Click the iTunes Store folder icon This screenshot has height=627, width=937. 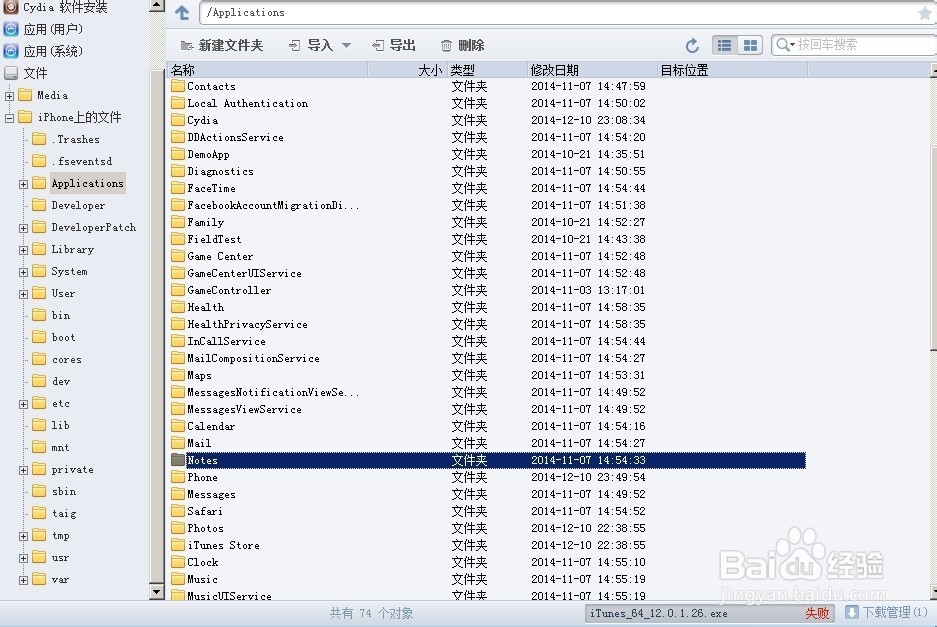coord(177,545)
